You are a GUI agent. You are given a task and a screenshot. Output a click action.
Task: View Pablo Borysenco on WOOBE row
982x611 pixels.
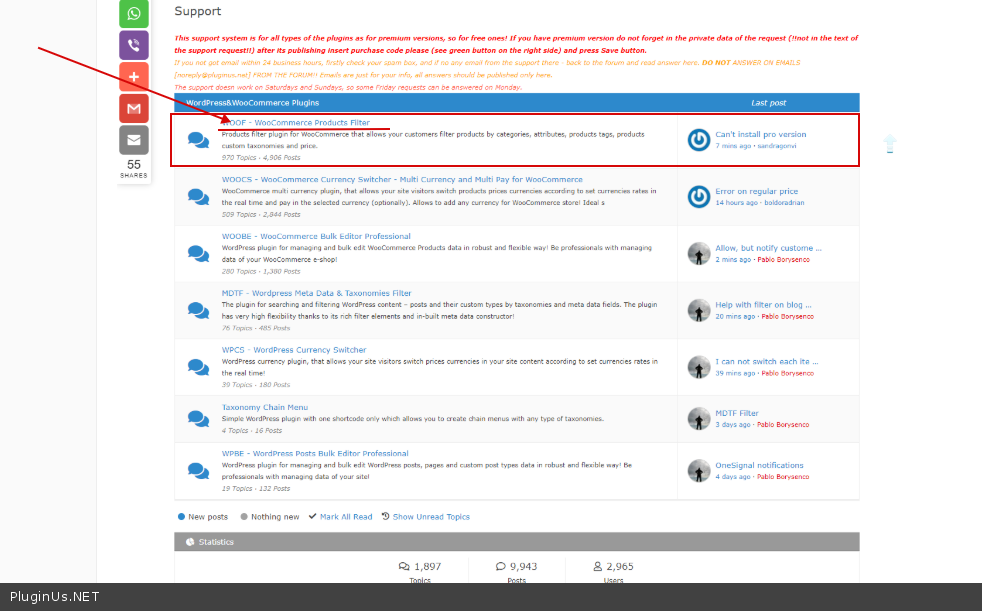pos(783,260)
